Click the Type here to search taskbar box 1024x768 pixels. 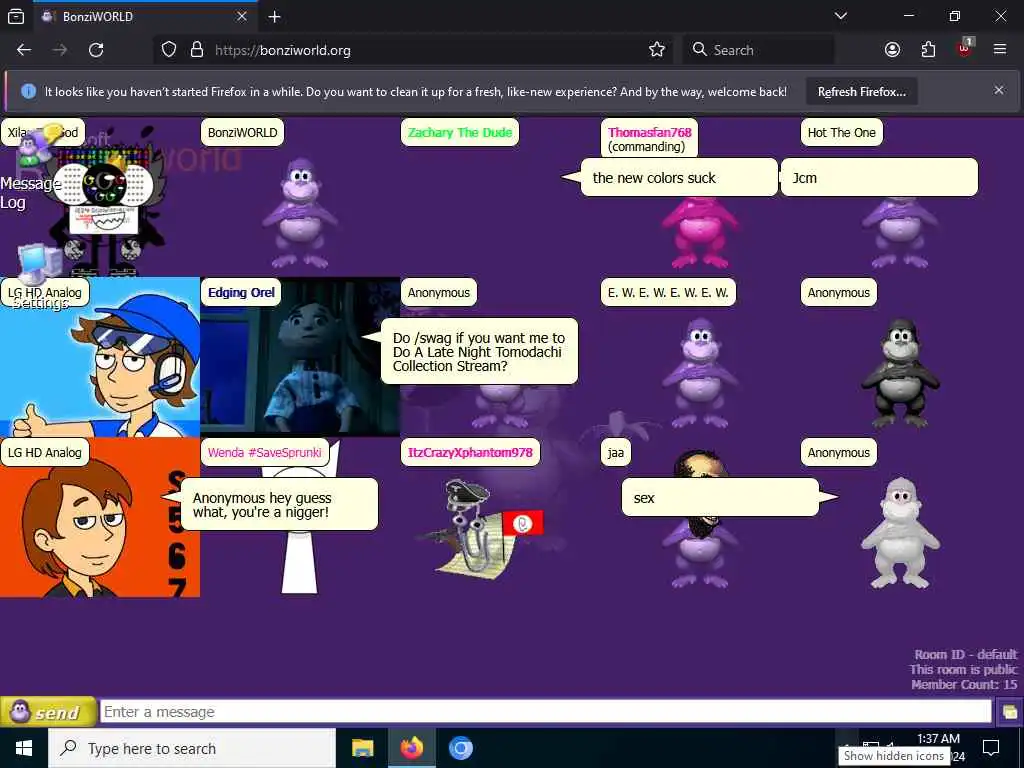[192, 748]
